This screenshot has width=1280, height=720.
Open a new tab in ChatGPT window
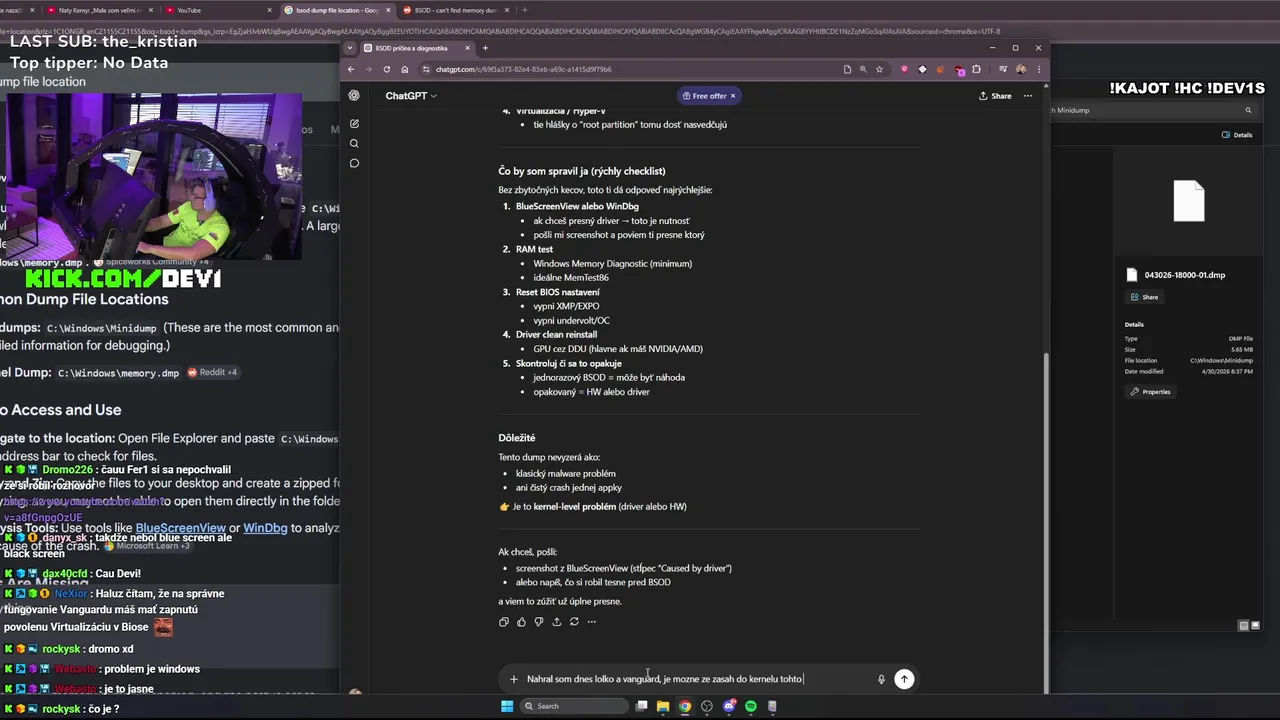point(485,48)
